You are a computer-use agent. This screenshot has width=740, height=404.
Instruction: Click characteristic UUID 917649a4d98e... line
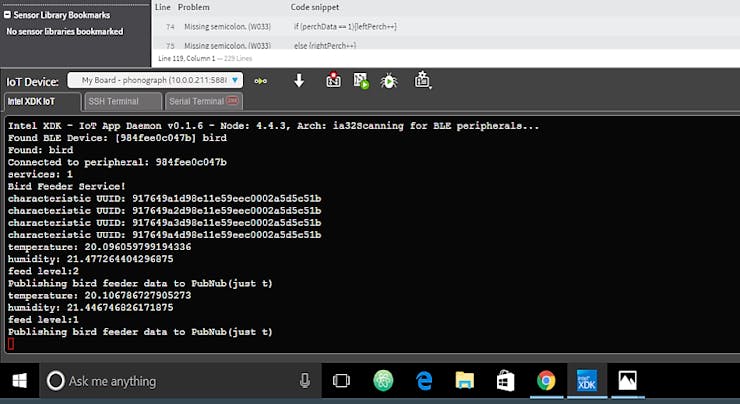point(164,235)
